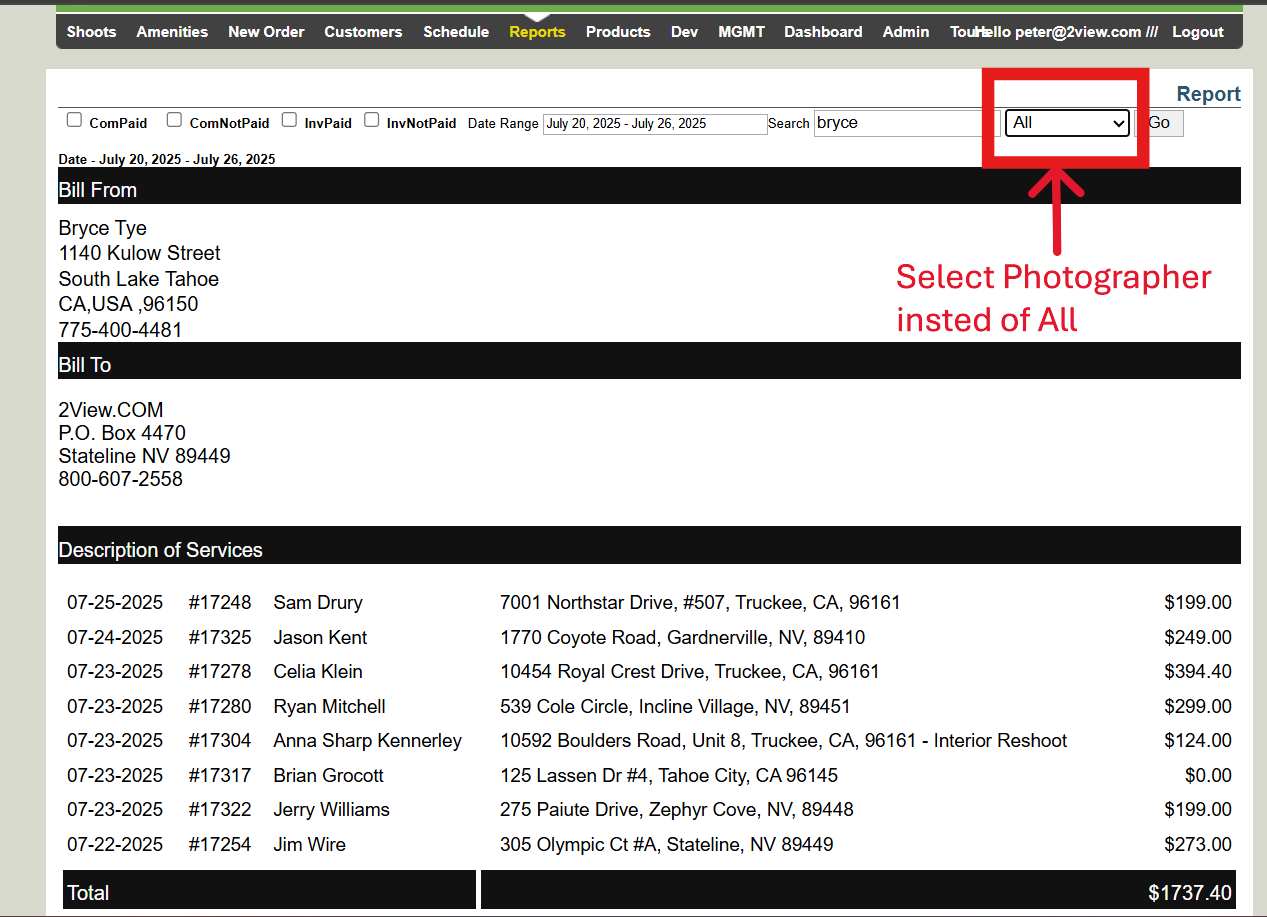Enable the ComPaid checkbox
The image size is (1267, 917).
pos(74,120)
